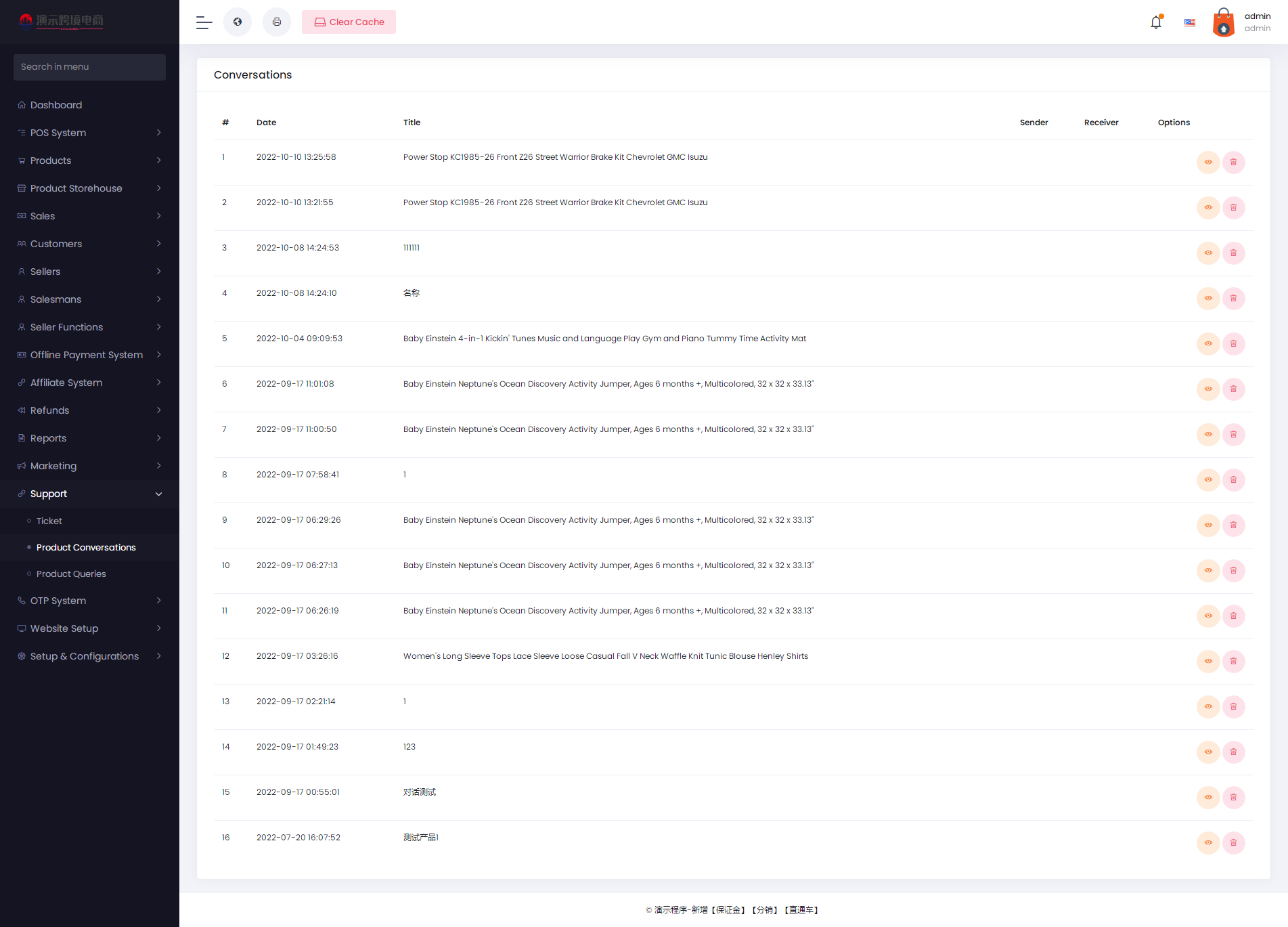Delete the conversation titled 111111
Image resolution: width=1288 pixels, height=927 pixels.
(x=1234, y=253)
